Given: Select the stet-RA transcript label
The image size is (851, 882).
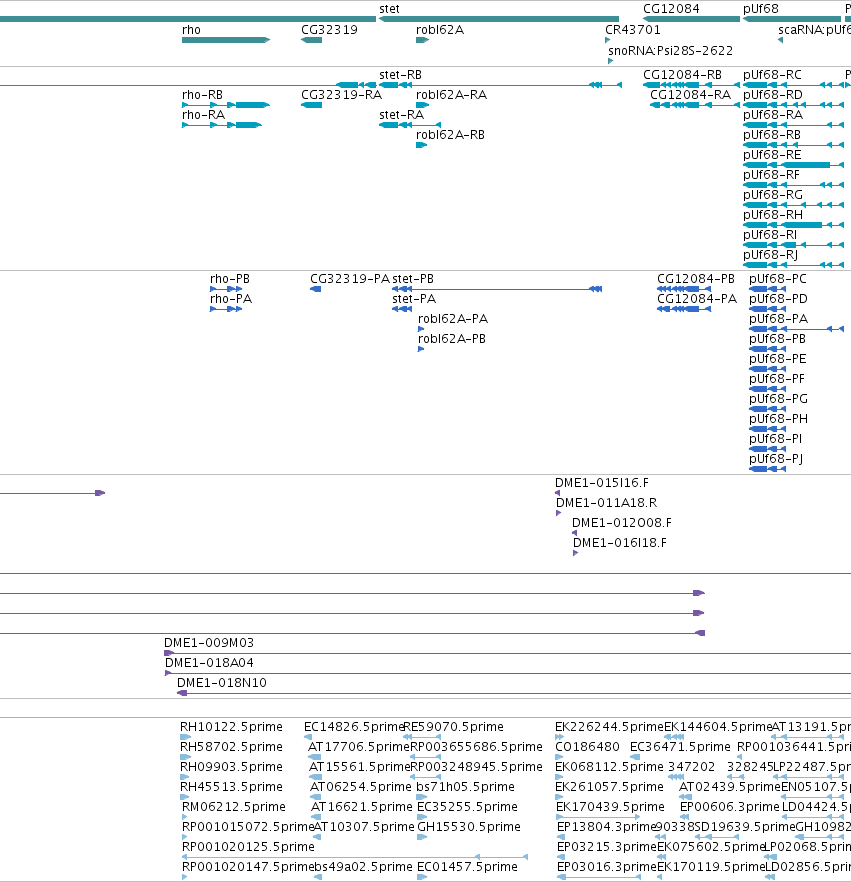Looking at the screenshot, I should tap(402, 115).
